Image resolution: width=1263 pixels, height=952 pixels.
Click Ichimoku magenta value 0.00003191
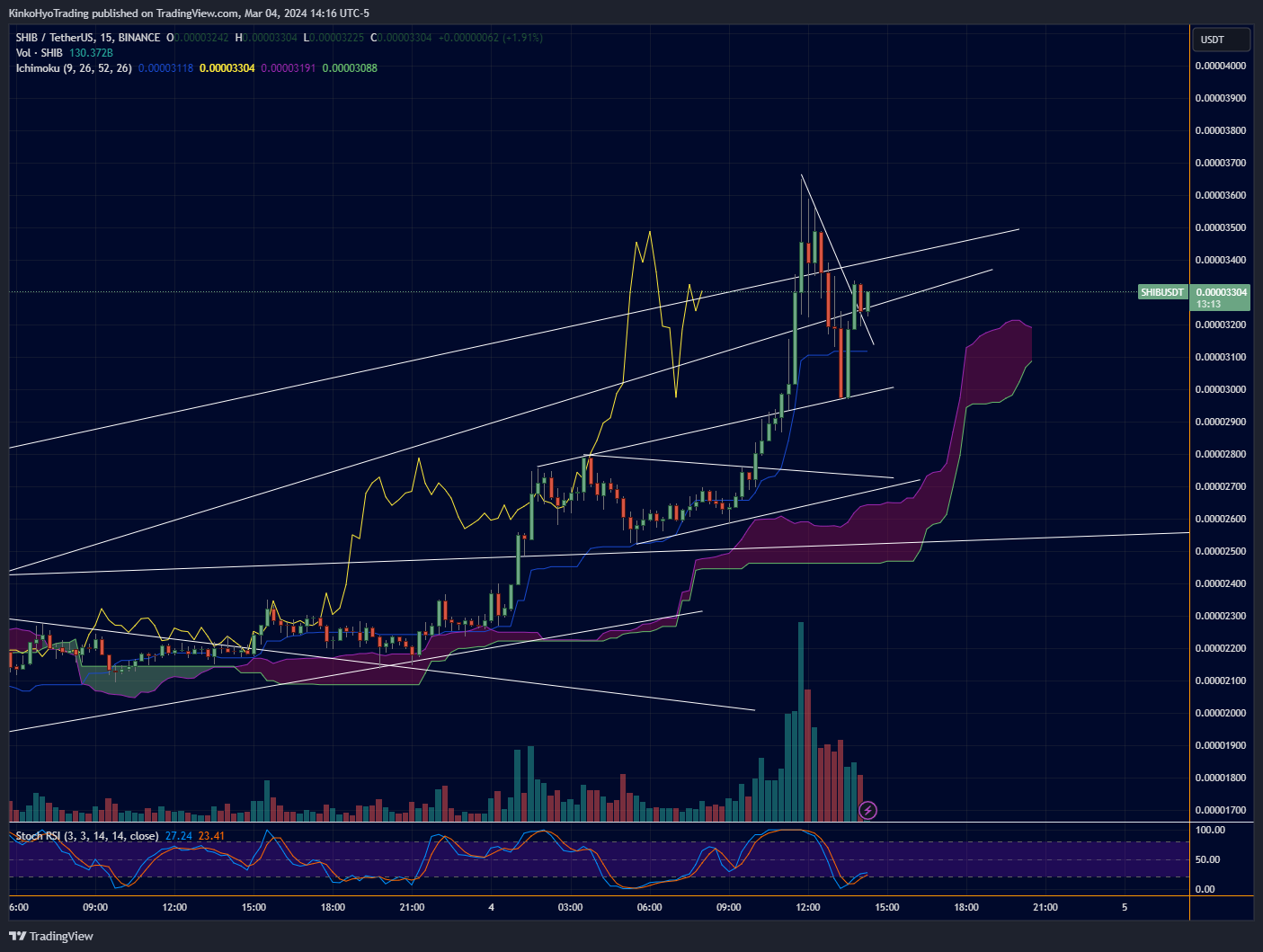pos(289,68)
